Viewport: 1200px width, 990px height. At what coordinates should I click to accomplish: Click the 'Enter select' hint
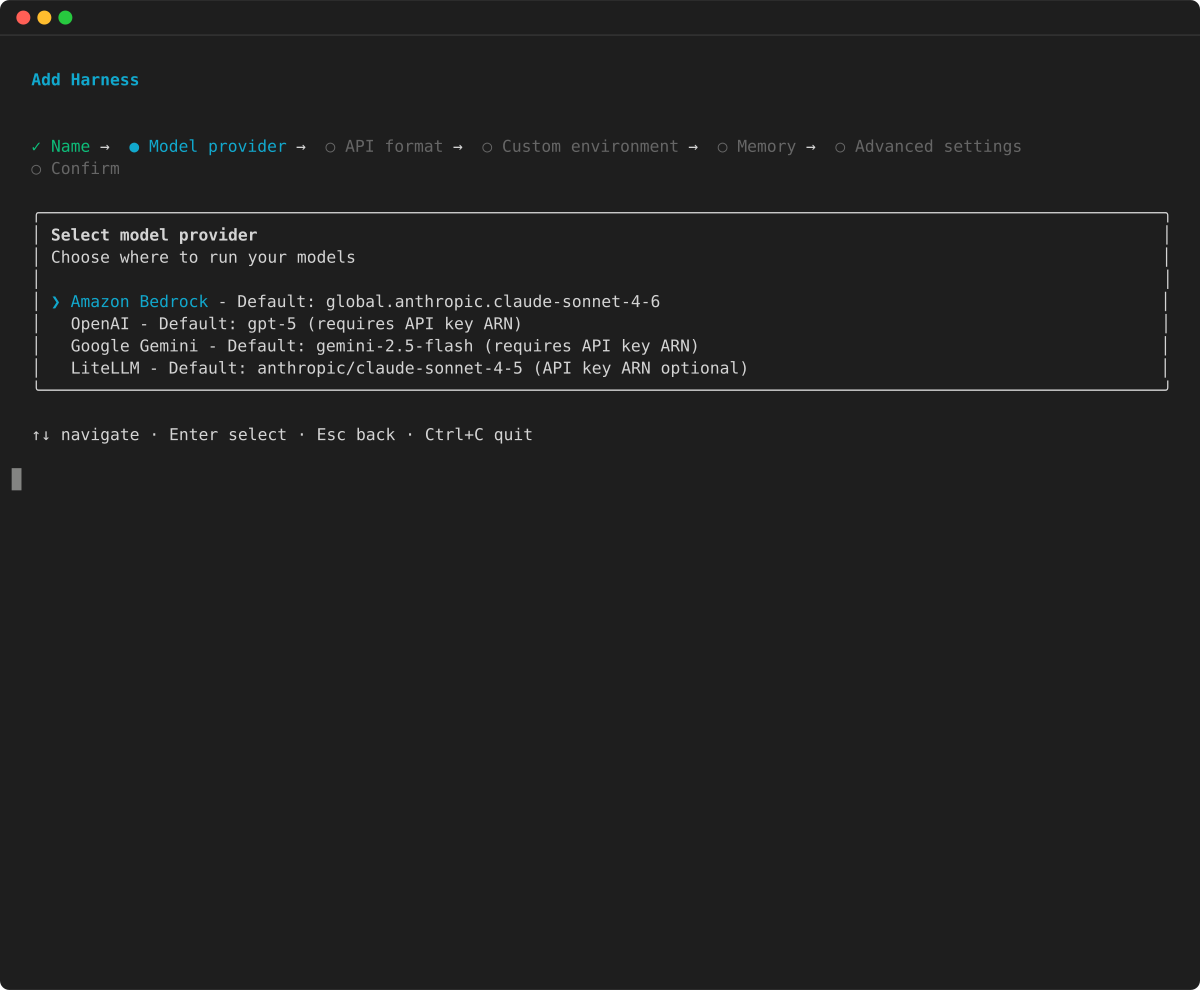click(228, 435)
